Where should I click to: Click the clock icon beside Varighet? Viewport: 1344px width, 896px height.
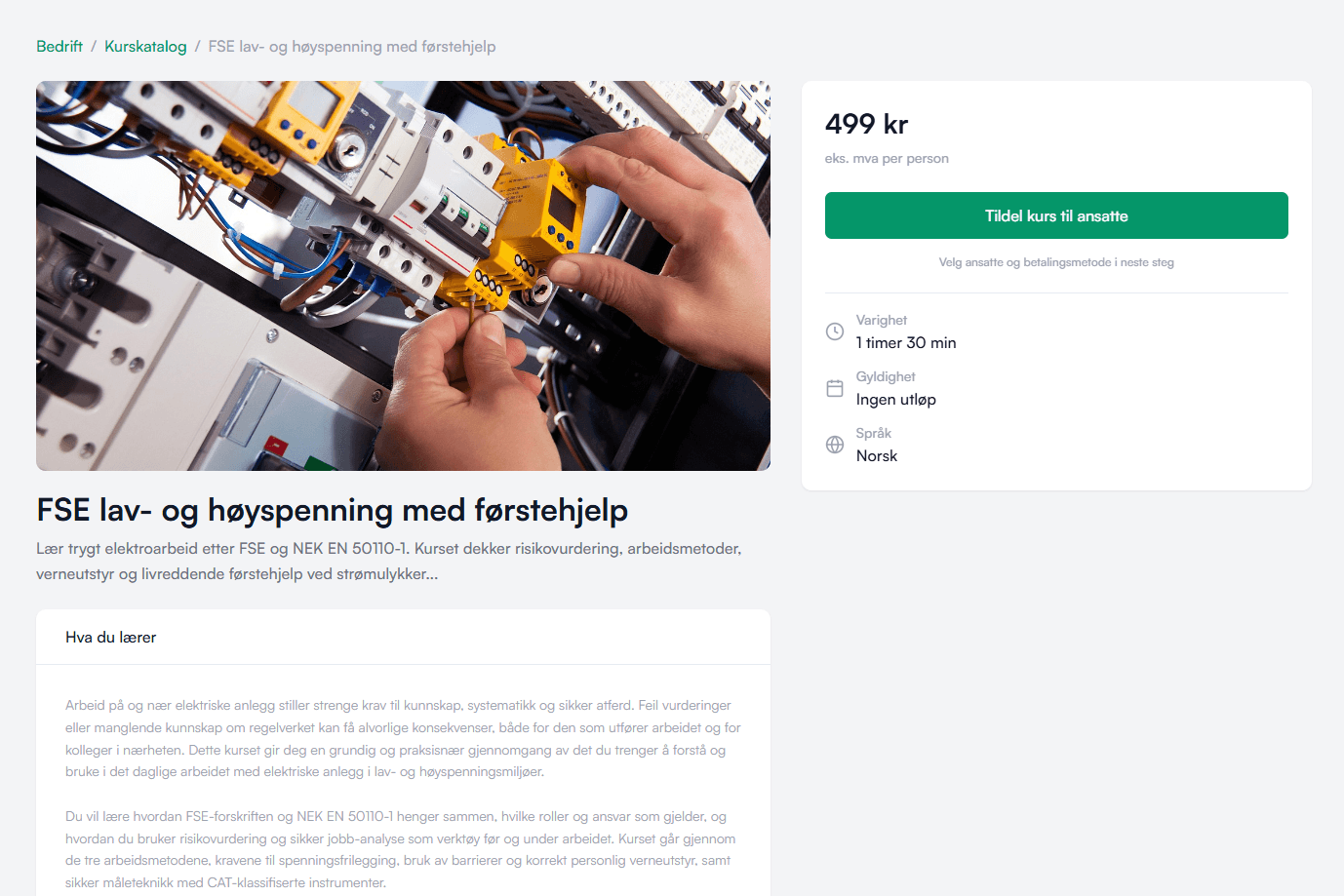coord(835,331)
